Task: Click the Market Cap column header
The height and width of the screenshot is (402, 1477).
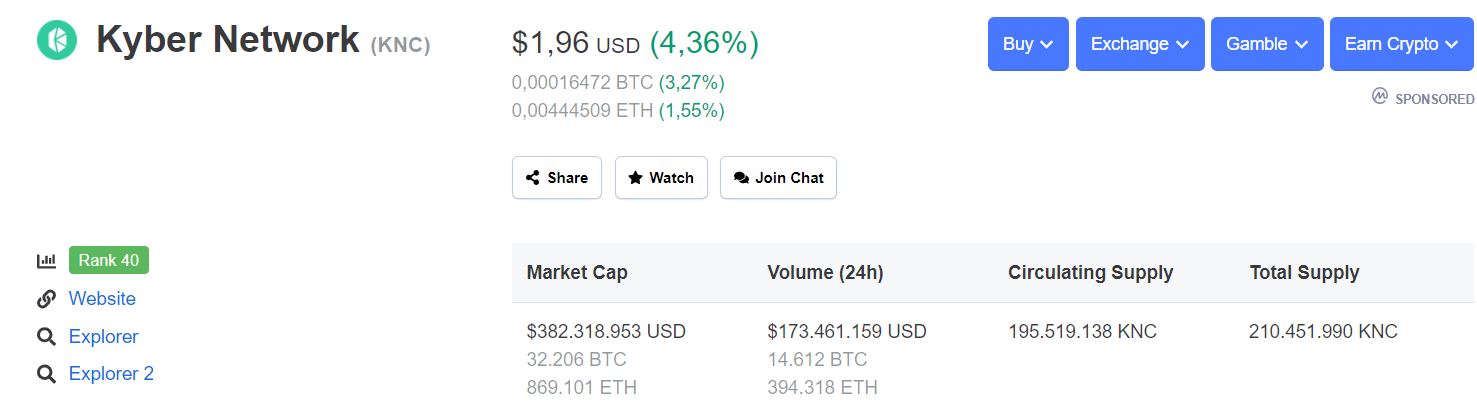Action: pyautogui.click(x=577, y=273)
